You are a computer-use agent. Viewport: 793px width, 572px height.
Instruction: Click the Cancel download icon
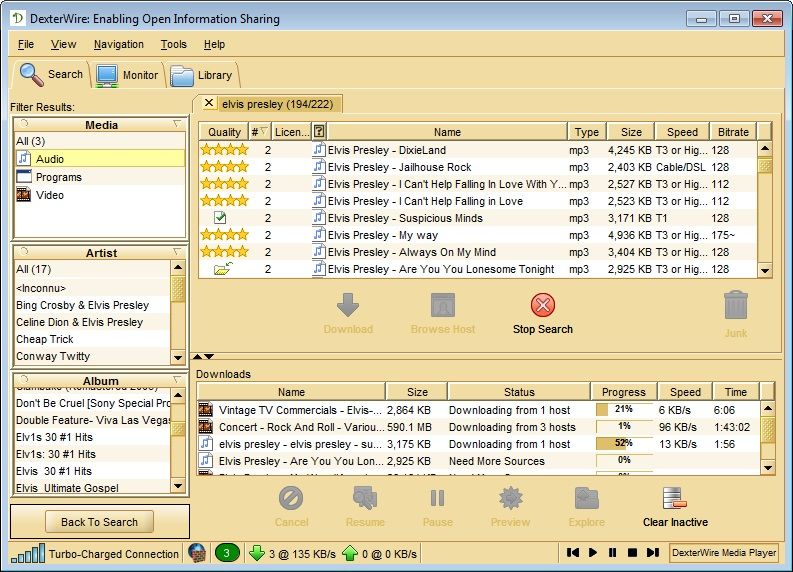(x=291, y=498)
